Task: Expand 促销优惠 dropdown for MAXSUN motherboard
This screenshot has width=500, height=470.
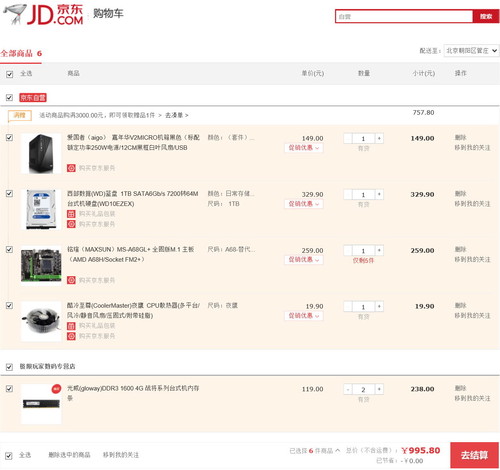Action: click(x=304, y=260)
